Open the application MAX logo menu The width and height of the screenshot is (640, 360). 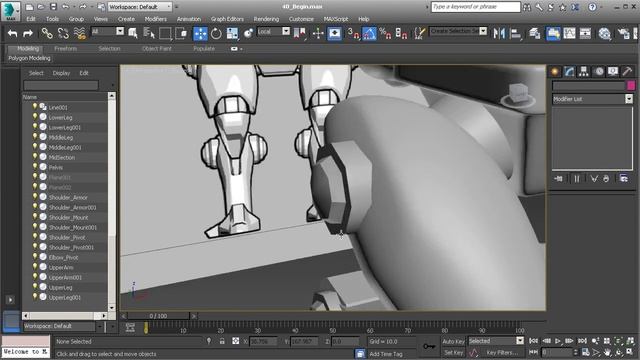click(10, 11)
